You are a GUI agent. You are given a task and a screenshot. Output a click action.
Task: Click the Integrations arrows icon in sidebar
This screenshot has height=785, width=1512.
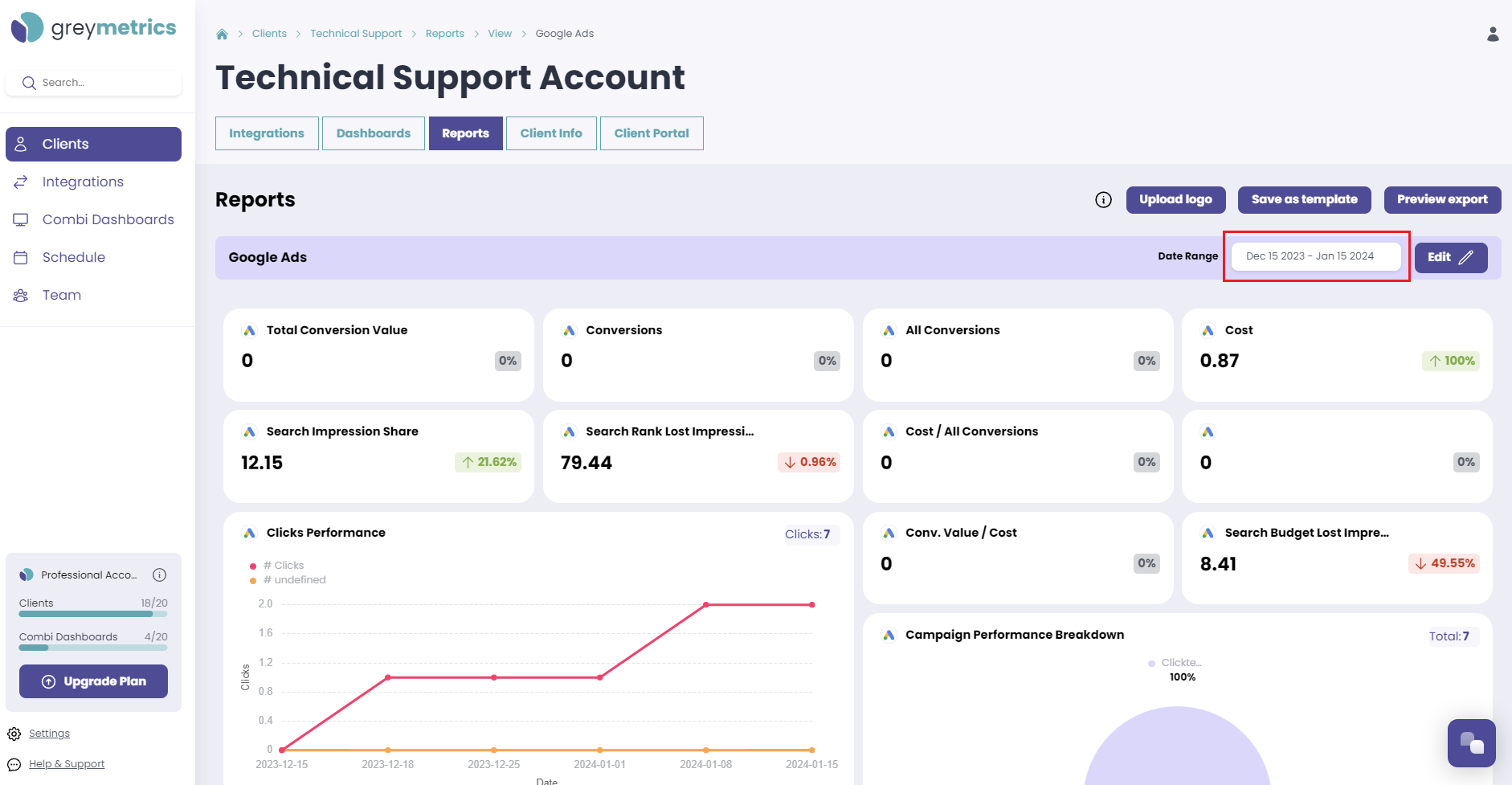pyautogui.click(x=21, y=182)
